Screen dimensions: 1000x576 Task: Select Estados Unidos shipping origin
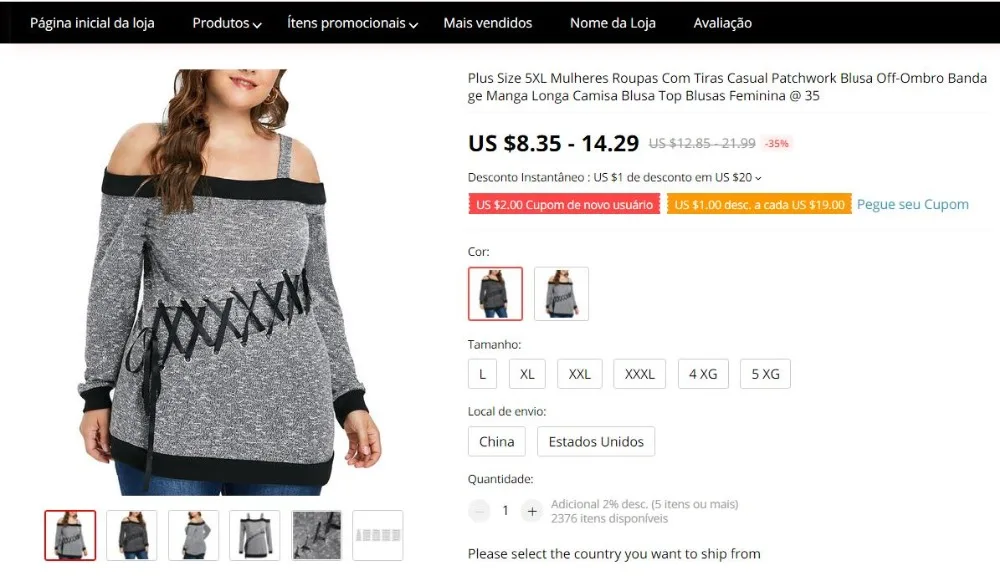[x=596, y=441]
